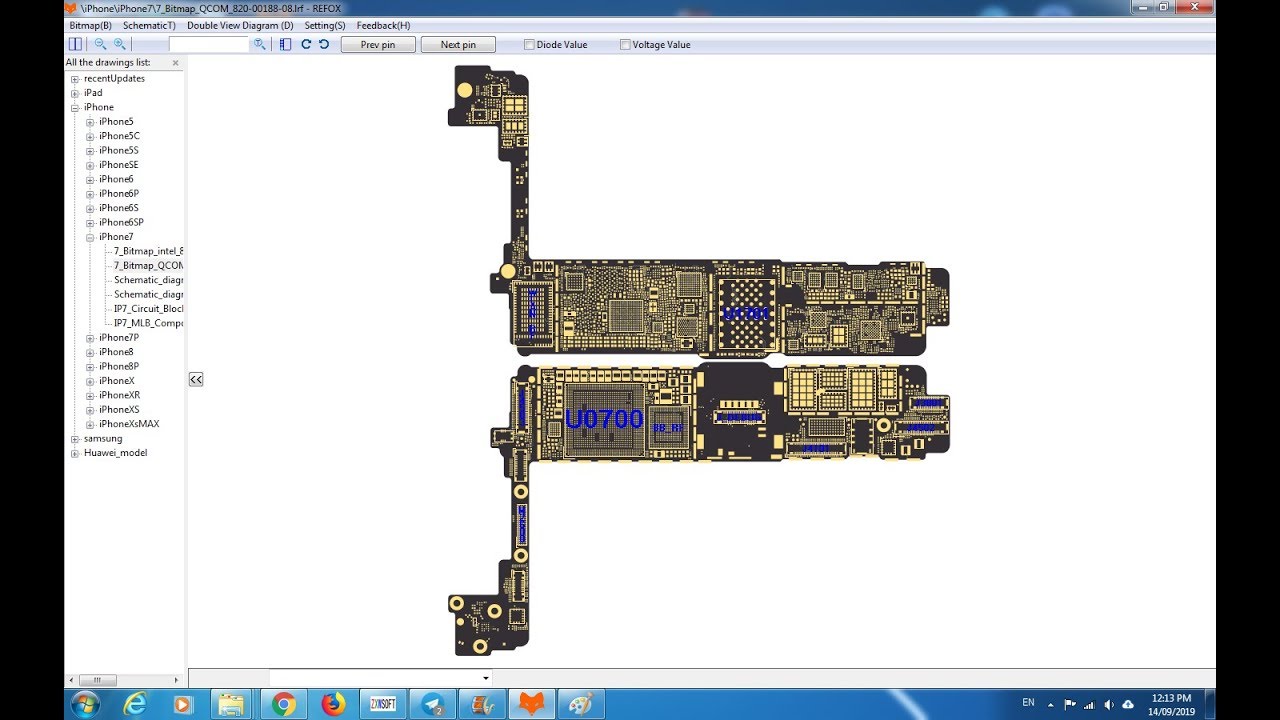Click the component search input field
The height and width of the screenshot is (720, 1280).
click(209, 44)
